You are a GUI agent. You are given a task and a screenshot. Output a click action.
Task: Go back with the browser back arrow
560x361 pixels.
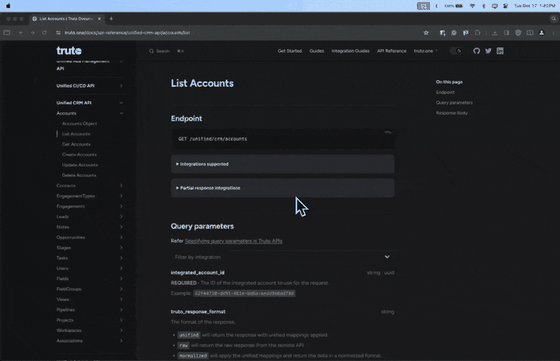click(x=21, y=33)
